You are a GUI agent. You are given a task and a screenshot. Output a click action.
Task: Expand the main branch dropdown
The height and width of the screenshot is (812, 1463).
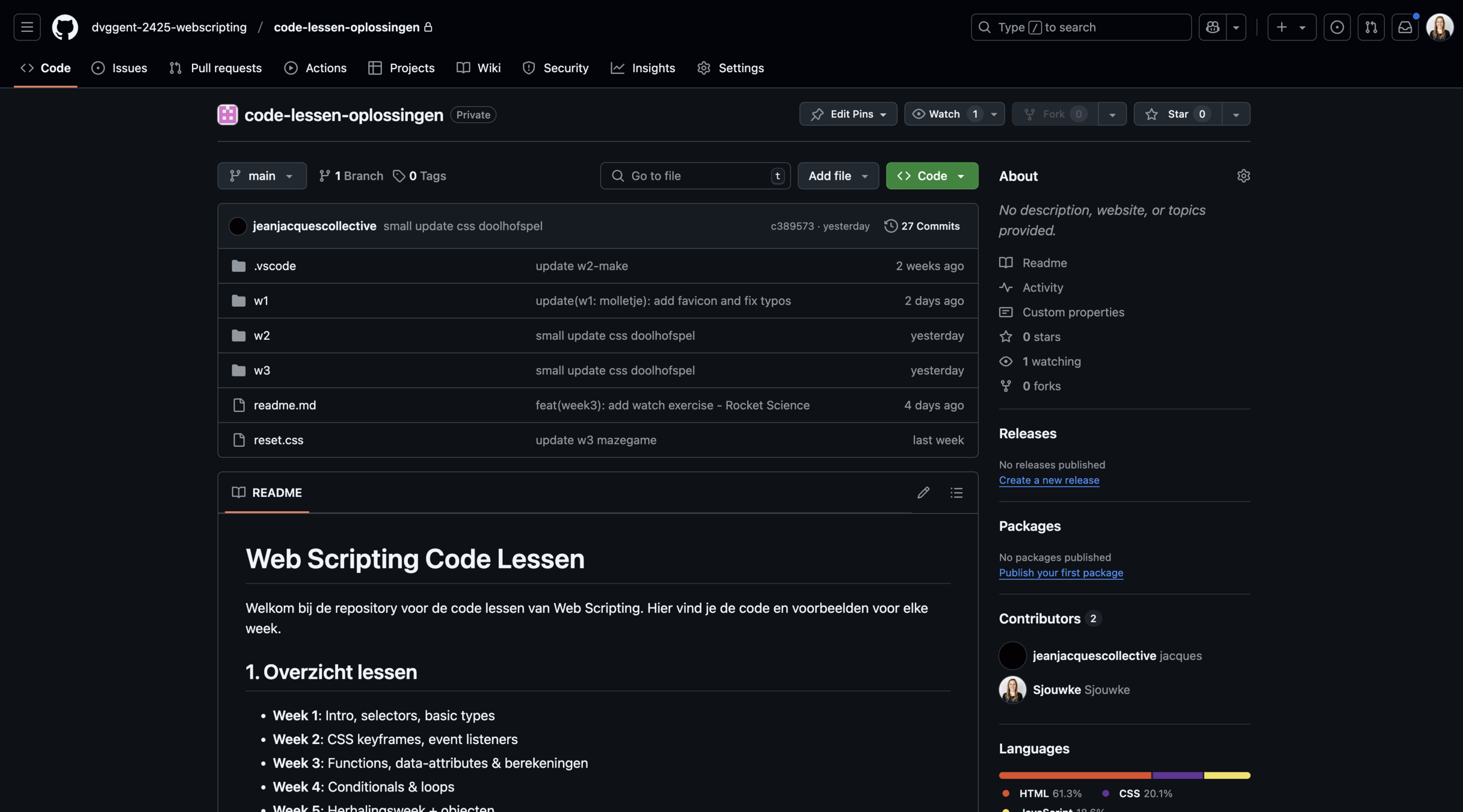coord(262,176)
